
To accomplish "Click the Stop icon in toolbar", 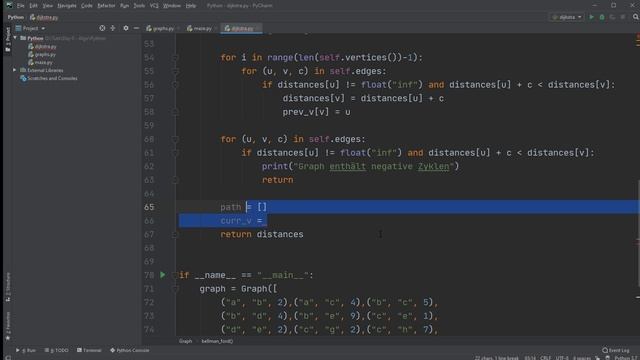I will [623, 17].
